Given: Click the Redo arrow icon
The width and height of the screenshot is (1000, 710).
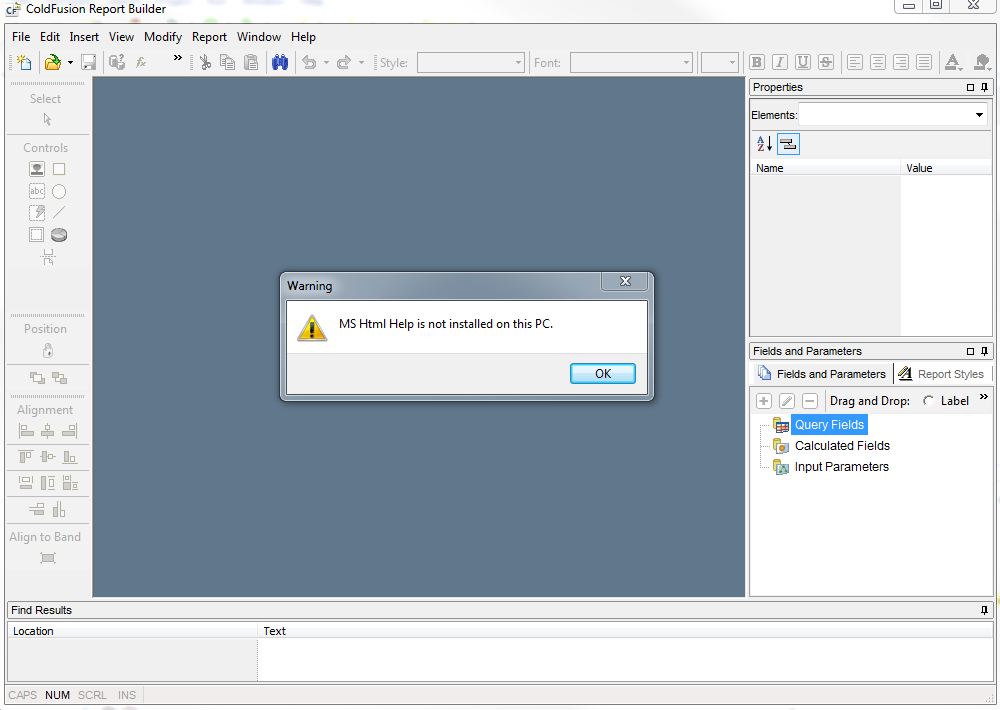Looking at the screenshot, I should [344, 62].
